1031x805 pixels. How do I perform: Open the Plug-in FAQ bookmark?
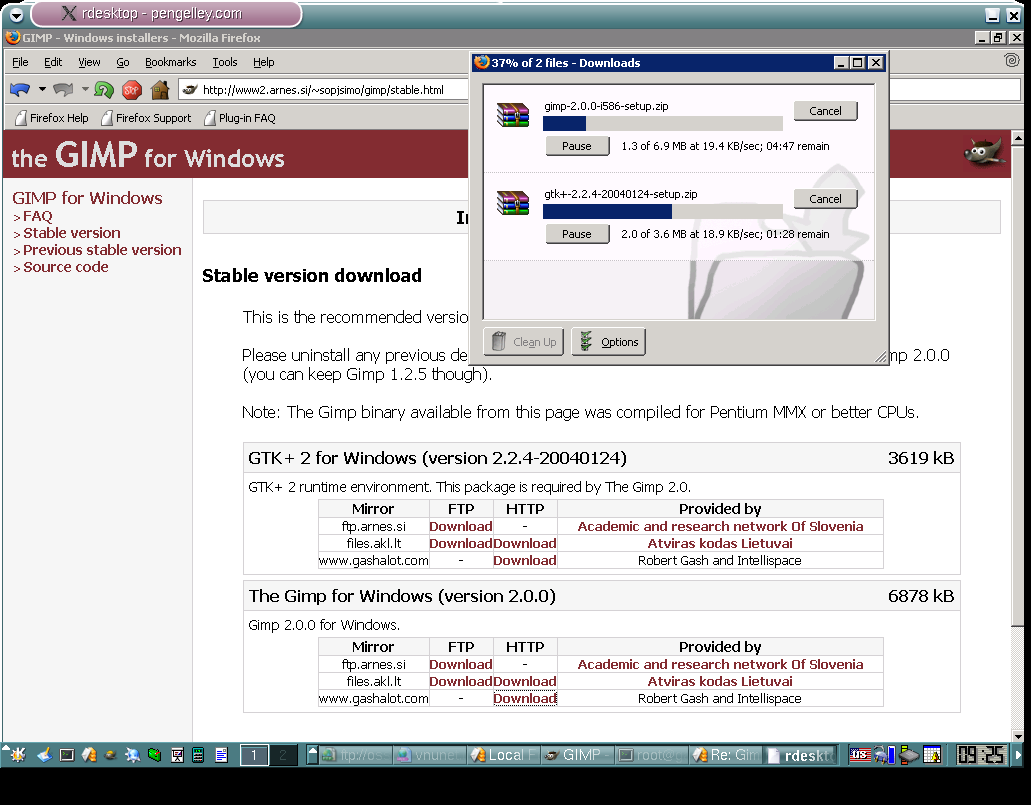(240, 118)
